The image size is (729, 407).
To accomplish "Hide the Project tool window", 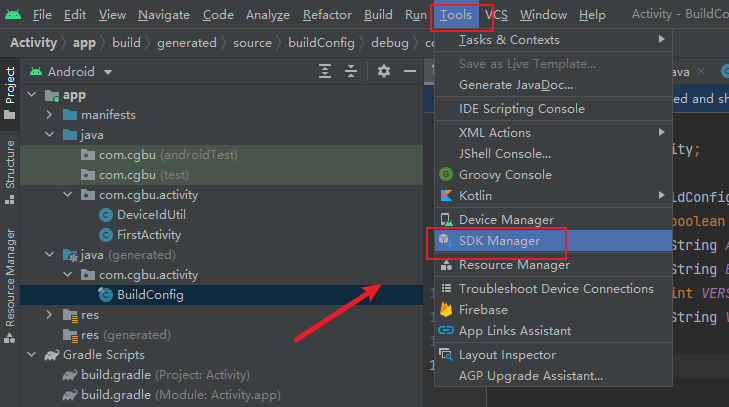I will pyautogui.click(x=410, y=71).
